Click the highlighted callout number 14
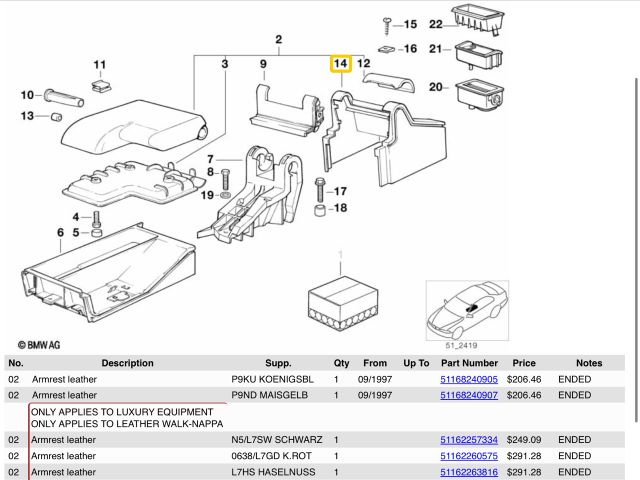The width and height of the screenshot is (640, 480). 340,64
